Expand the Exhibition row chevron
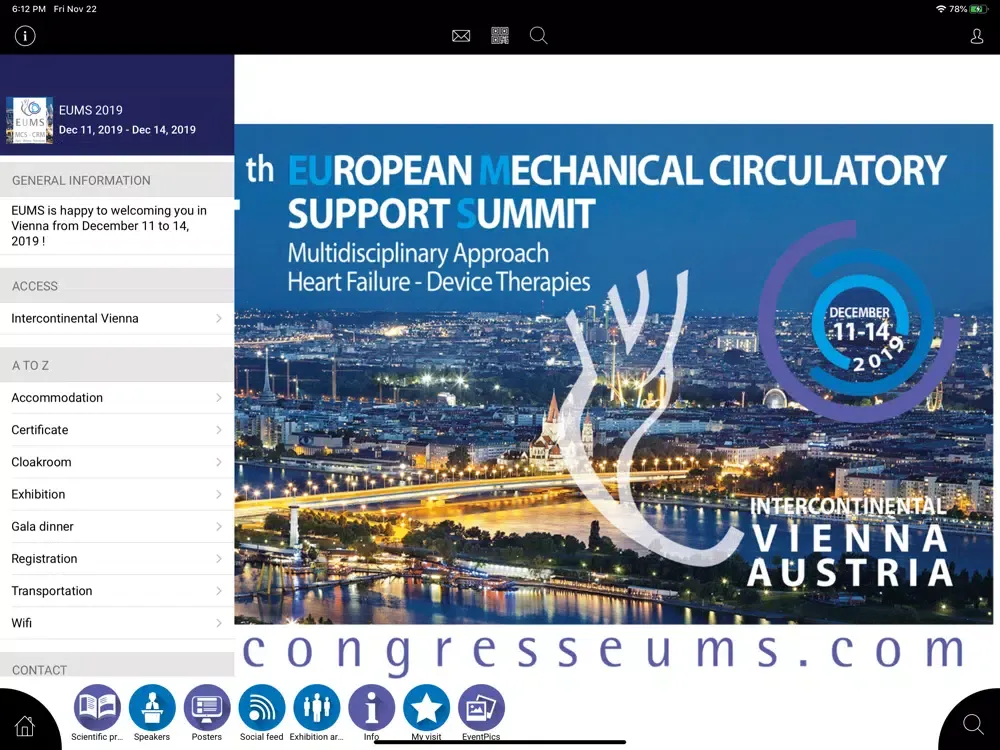Screen dimensions: 1000x750 [x=219, y=494]
